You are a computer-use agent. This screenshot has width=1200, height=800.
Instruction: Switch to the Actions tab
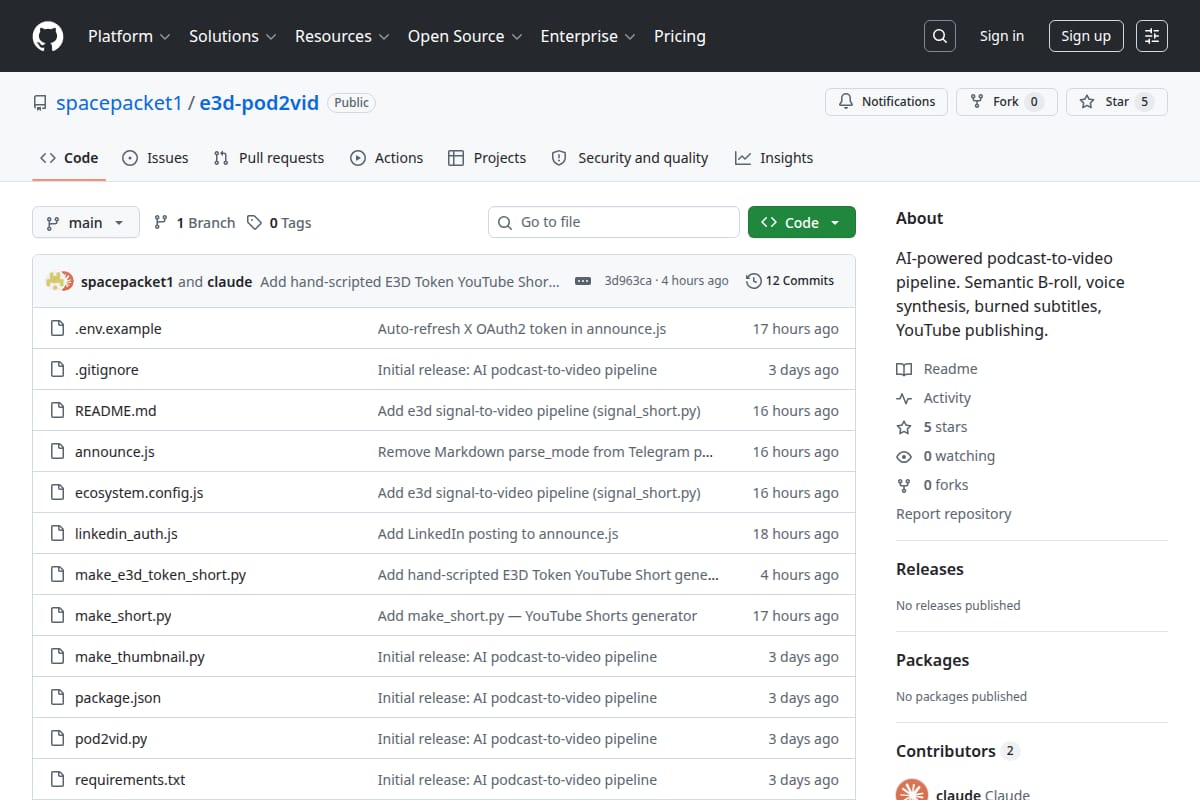click(387, 158)
